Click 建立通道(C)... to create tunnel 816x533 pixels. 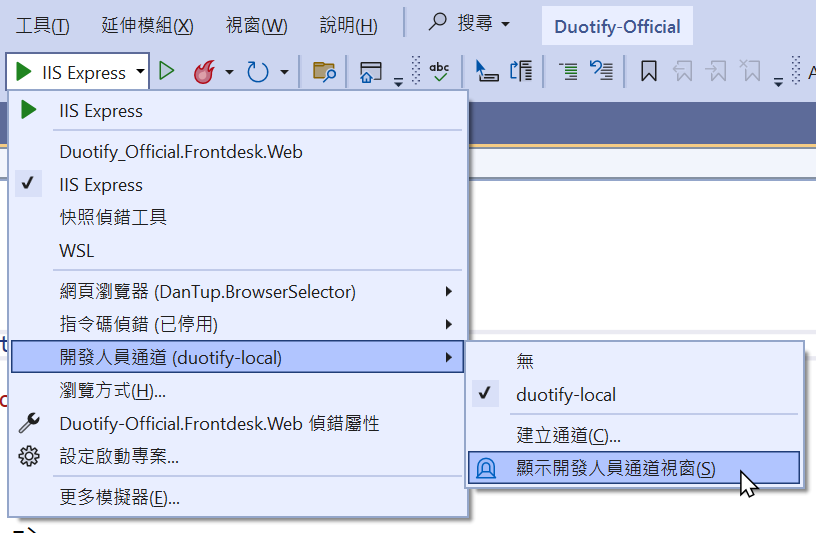[634, 435]
